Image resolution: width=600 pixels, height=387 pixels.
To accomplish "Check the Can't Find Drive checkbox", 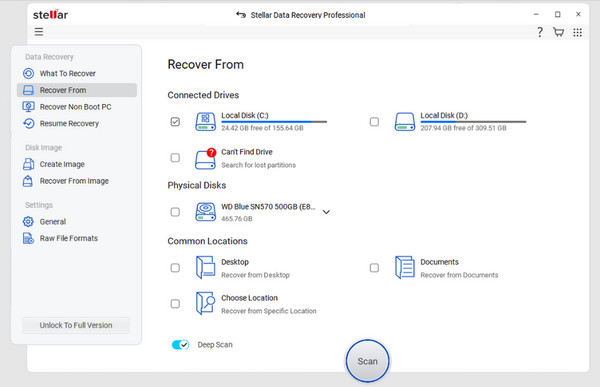I will pos(175,158).
